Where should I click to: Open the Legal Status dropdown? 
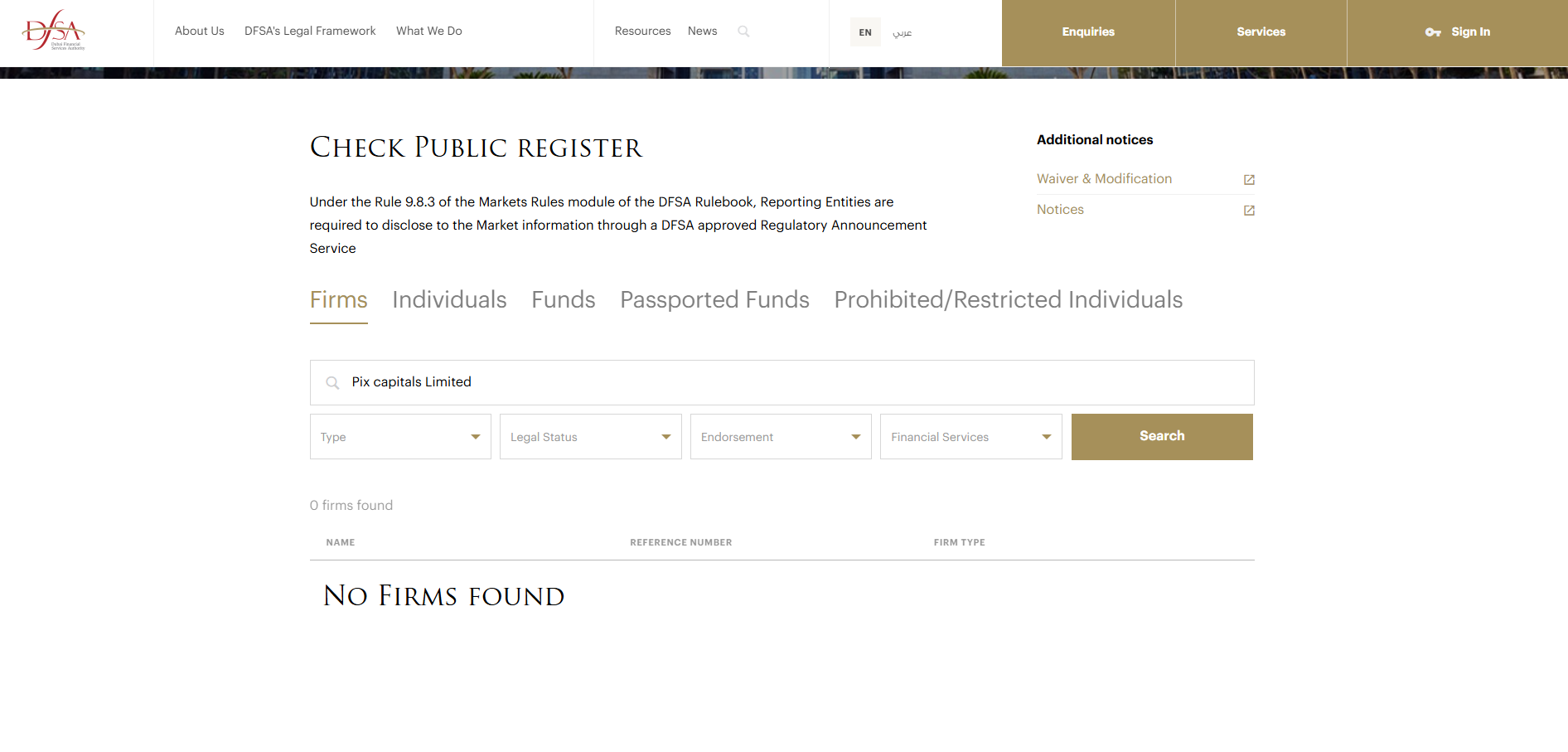591,437
